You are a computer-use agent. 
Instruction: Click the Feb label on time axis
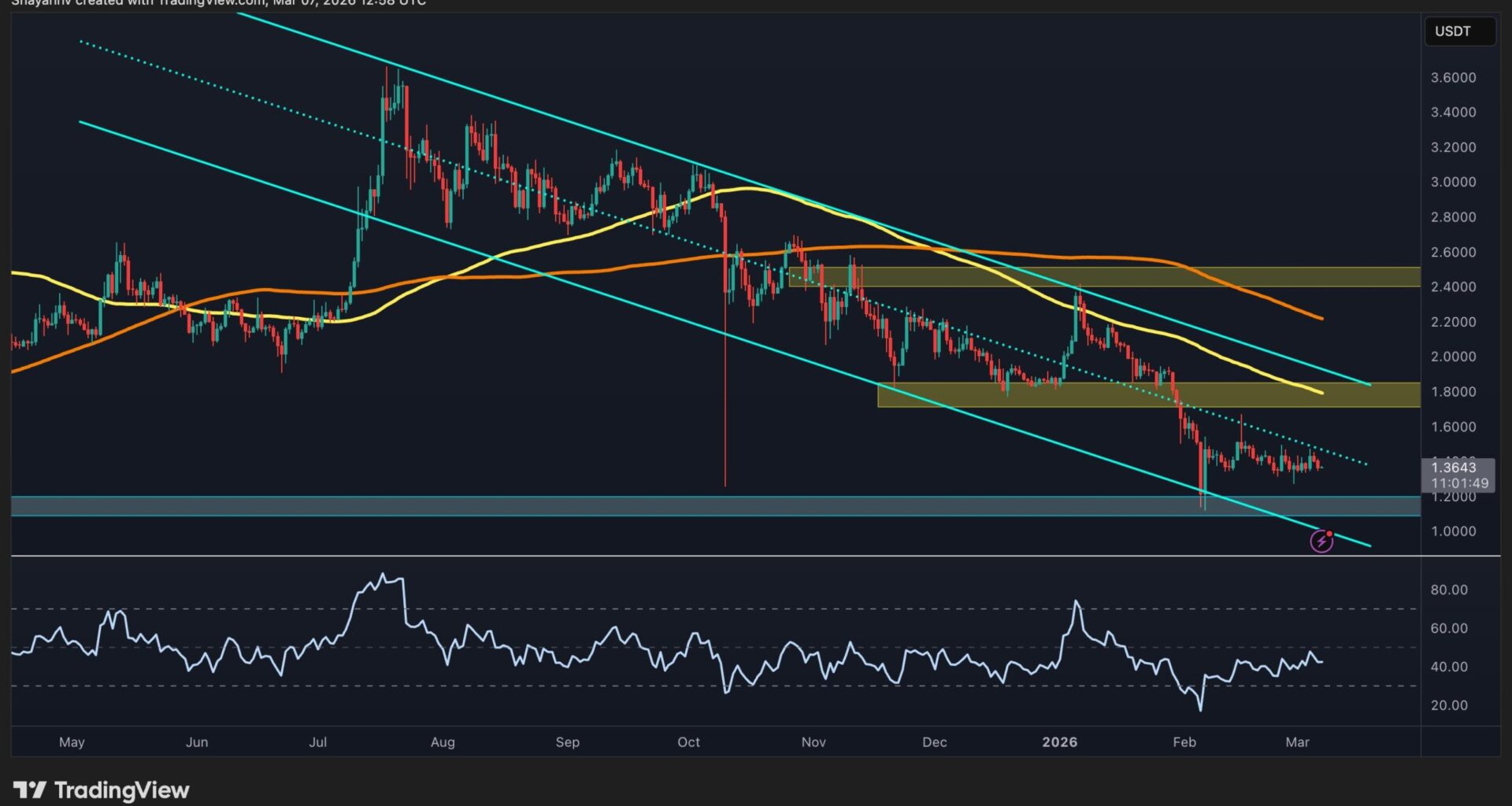[1184, 742]
